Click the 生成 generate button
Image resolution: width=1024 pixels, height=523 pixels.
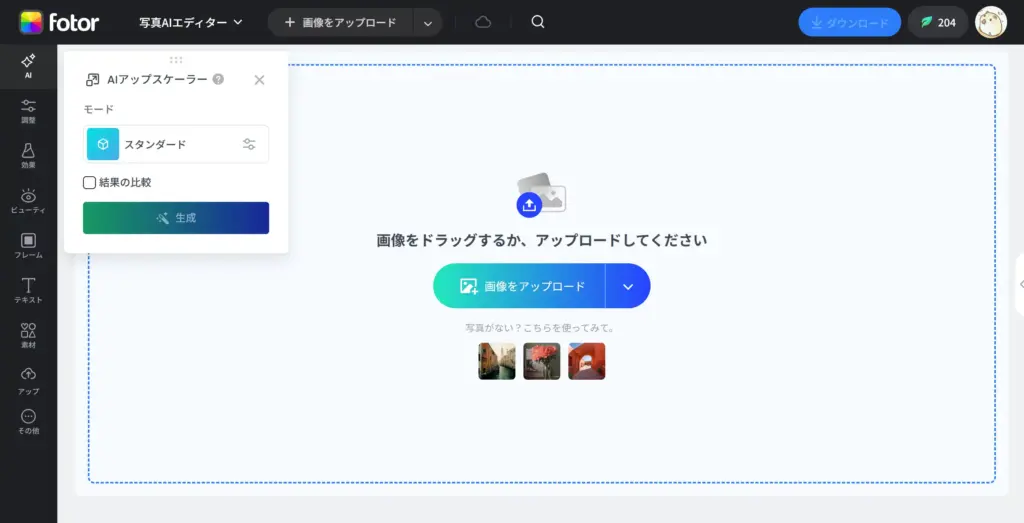pyautogui.click(x=176, y=218)
